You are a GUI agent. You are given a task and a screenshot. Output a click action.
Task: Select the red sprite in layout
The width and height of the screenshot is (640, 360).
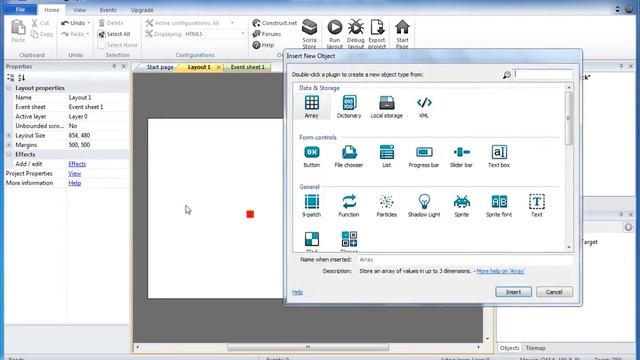250,214
